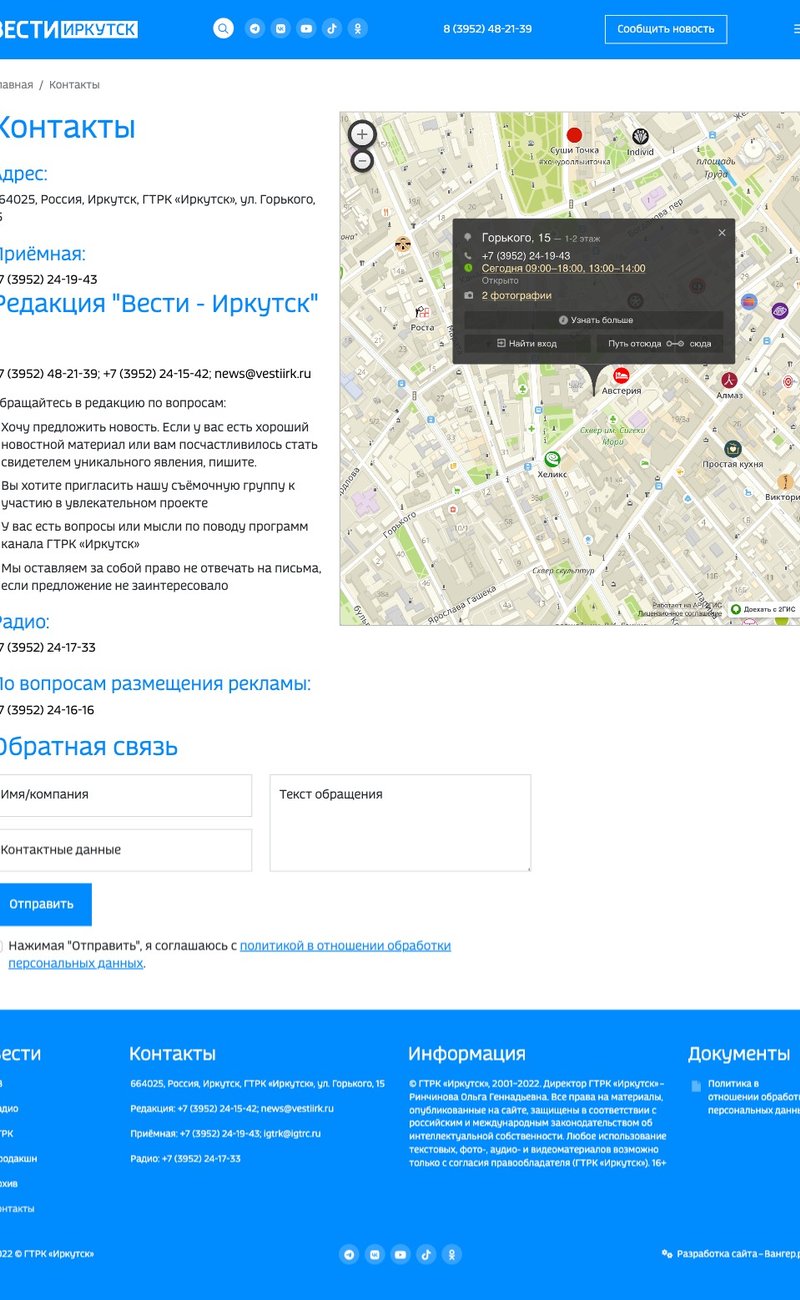
Task: Click Узнать больше in map popup
Action: click(594, 320)
